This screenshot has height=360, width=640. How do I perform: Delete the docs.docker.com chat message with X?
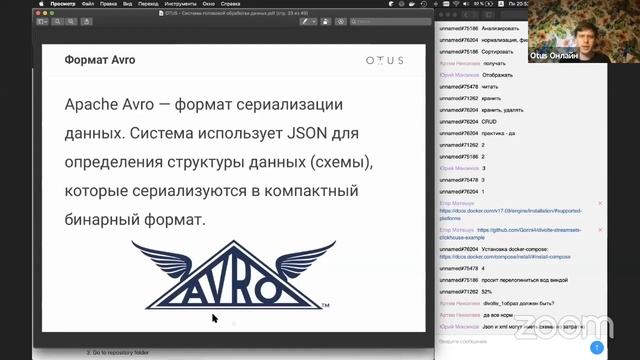[600, 203]
